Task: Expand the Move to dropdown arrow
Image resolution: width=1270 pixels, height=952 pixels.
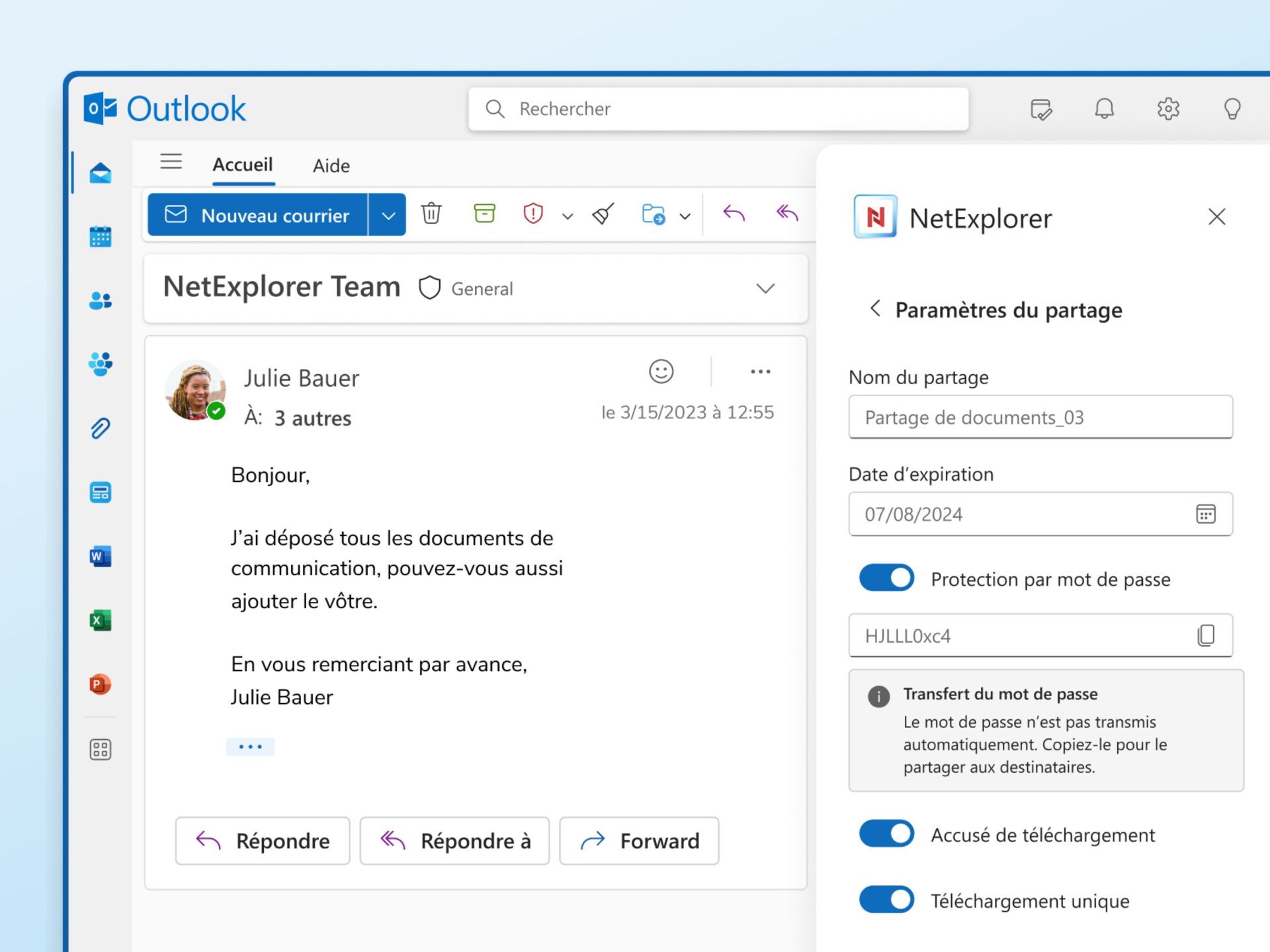Action: (x=685, y=216)
